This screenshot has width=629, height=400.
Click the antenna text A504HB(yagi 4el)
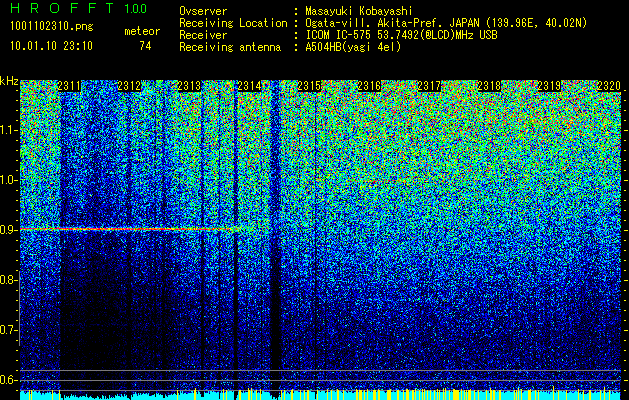pyautogui.click(x=353, y=47)
